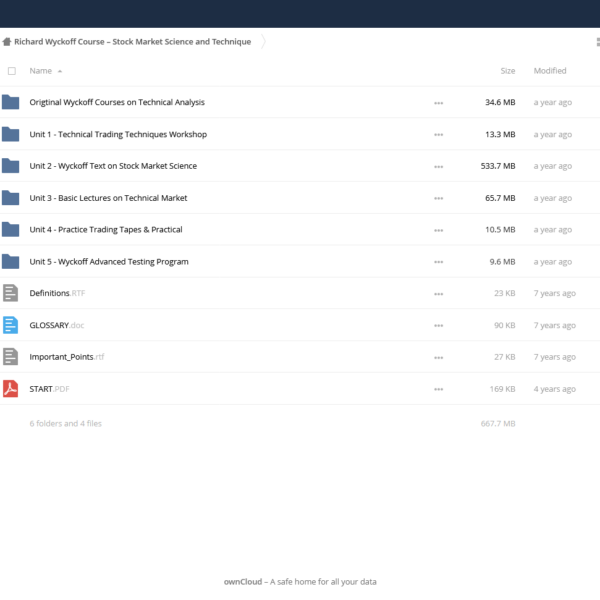Open the GLOSSARY.doc file
This screenshot has width=600, height=600.
coord(57,325)
